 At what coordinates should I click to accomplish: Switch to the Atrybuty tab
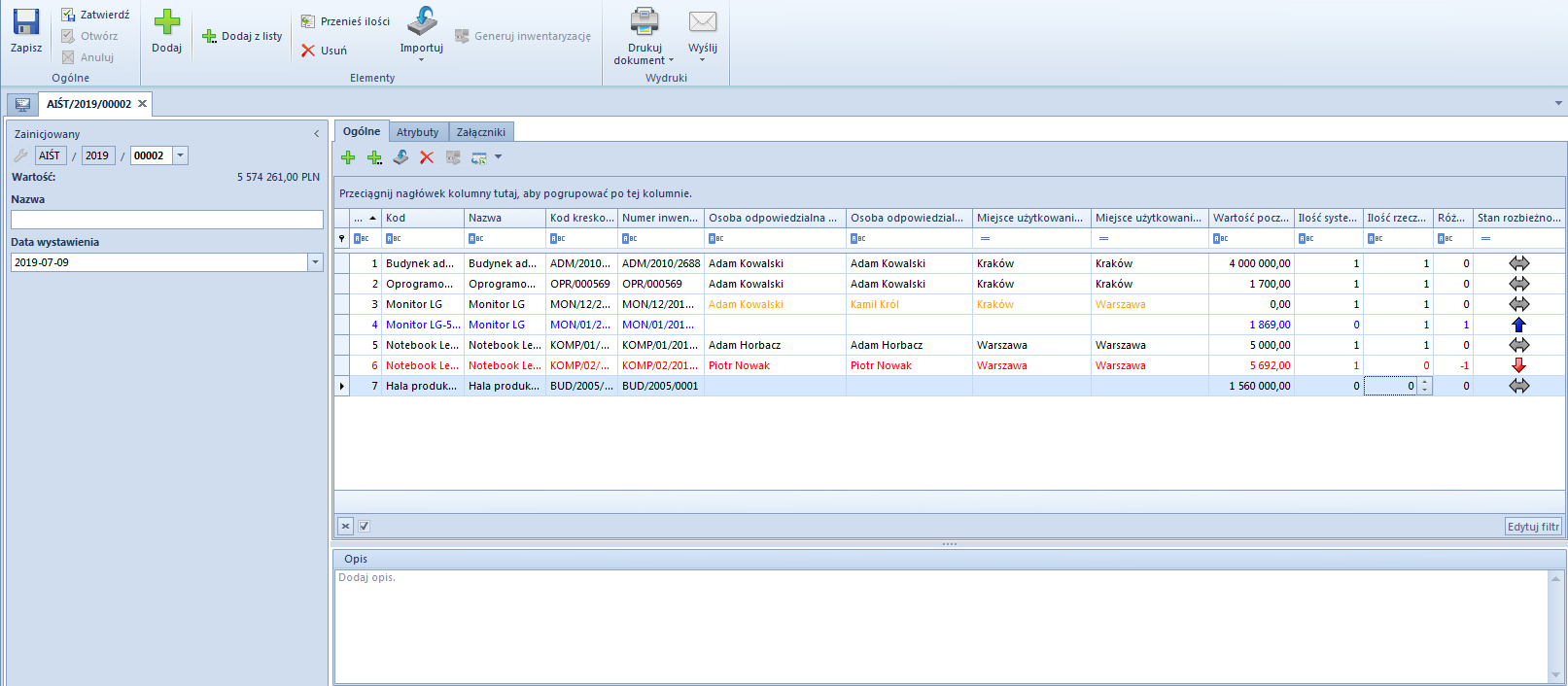pos(418,132)
